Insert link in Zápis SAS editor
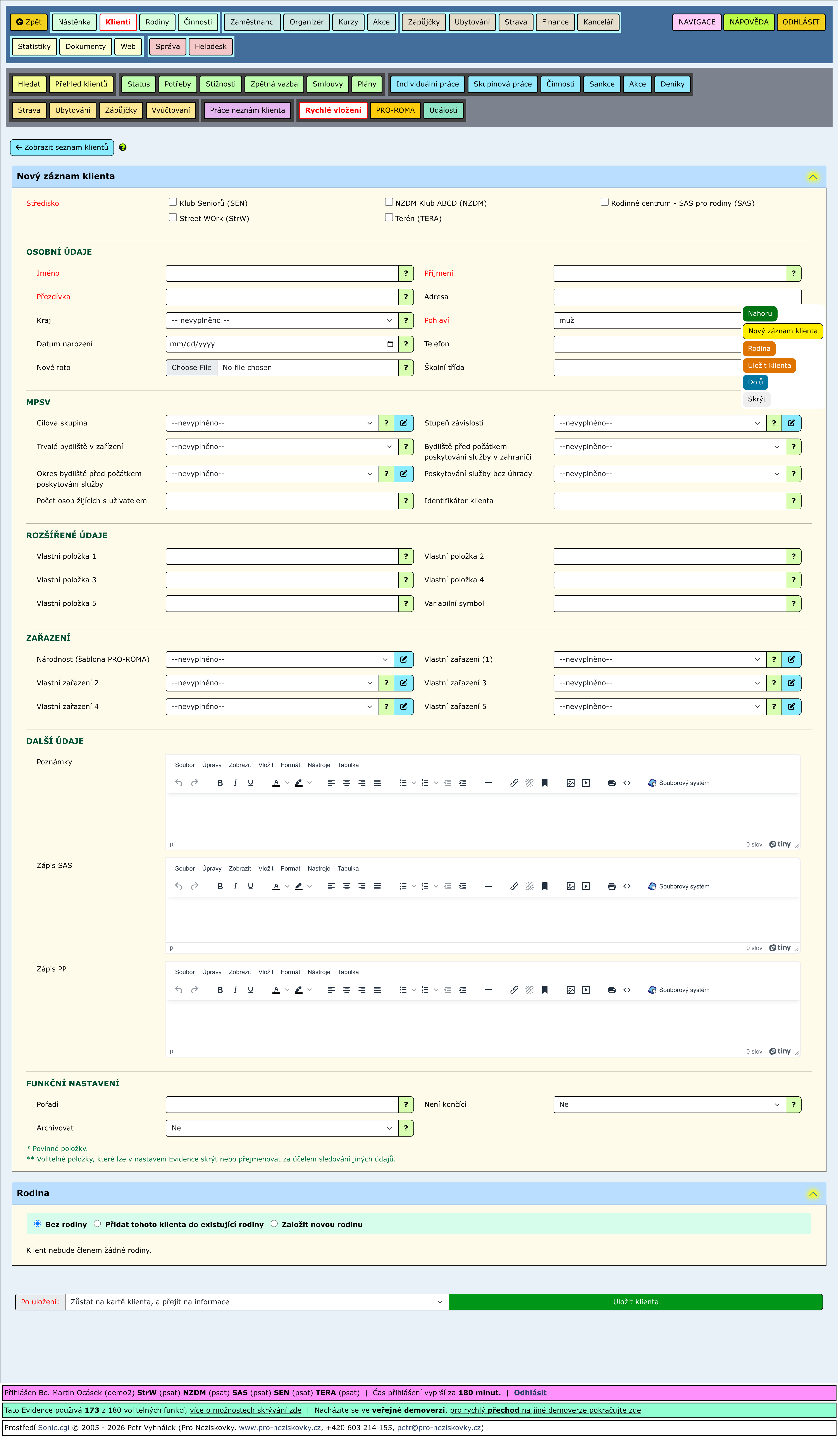840x1448 pixels. tap(515, 887)
